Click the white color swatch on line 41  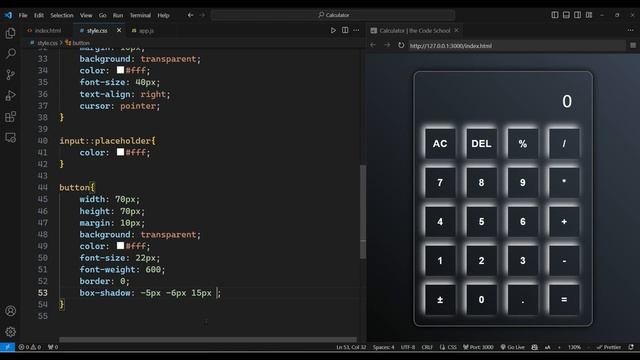[x=120, y=152]
